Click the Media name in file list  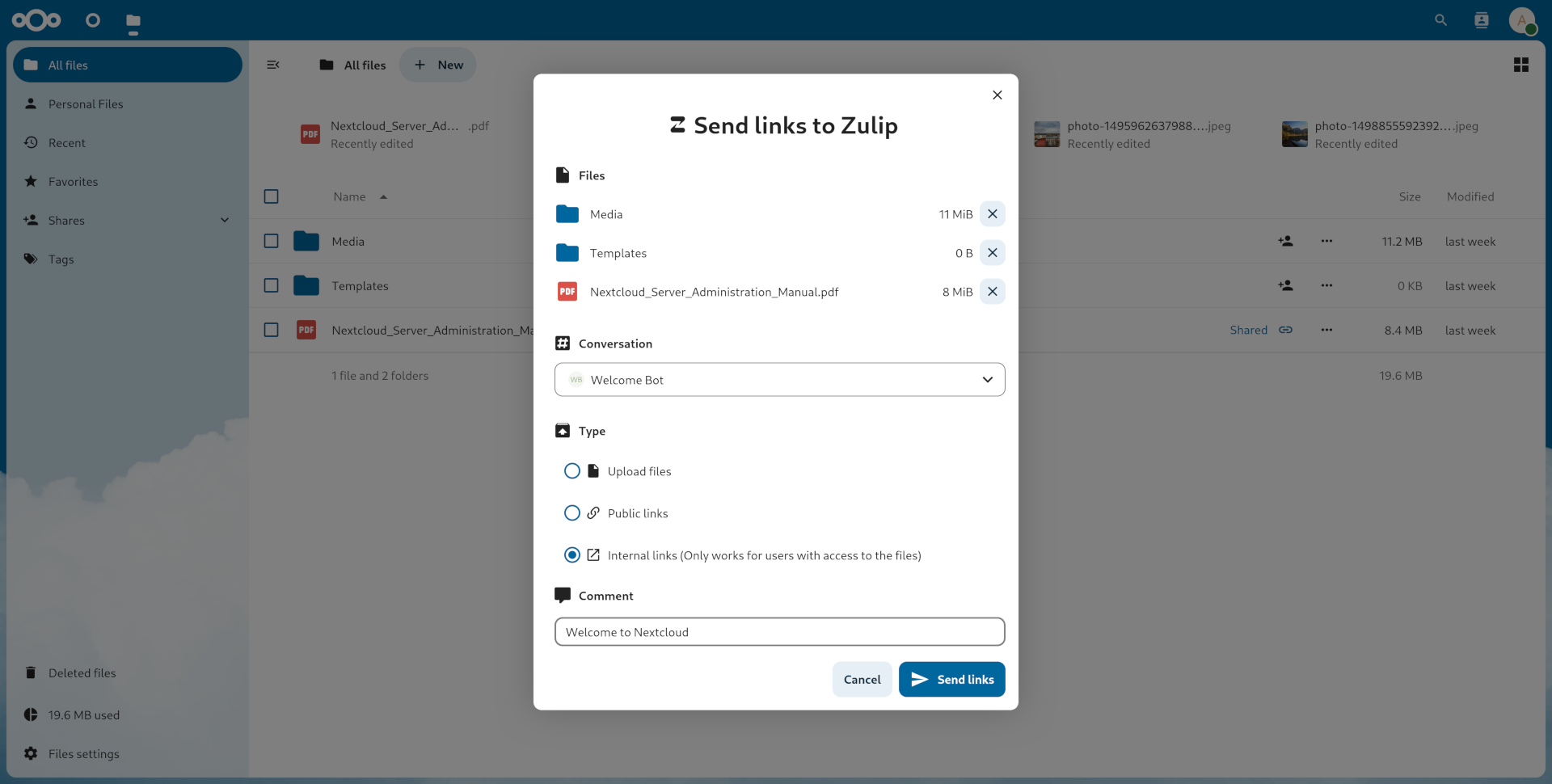tap(348, 241)
